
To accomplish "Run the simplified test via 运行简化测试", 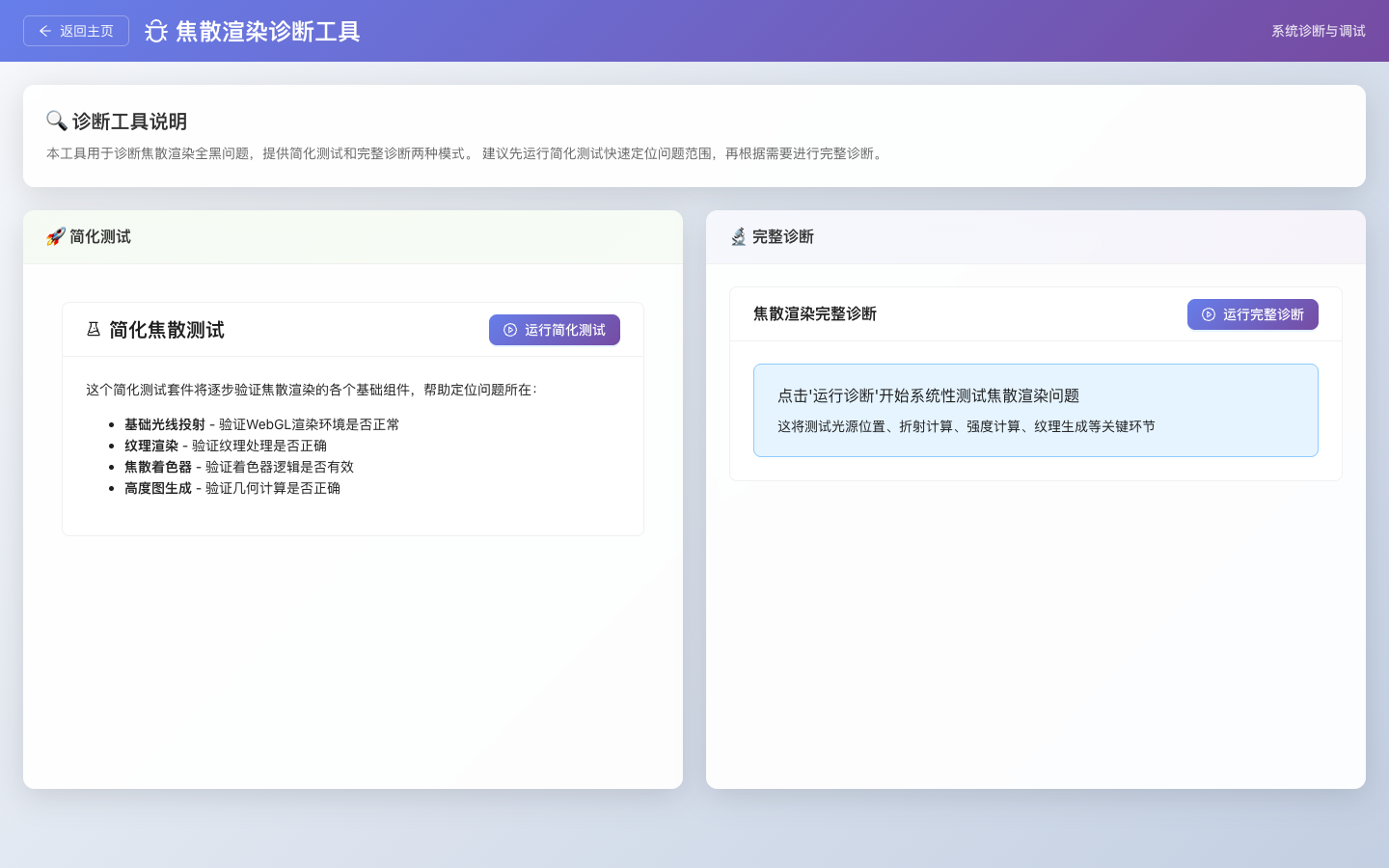I will [555, 330].
